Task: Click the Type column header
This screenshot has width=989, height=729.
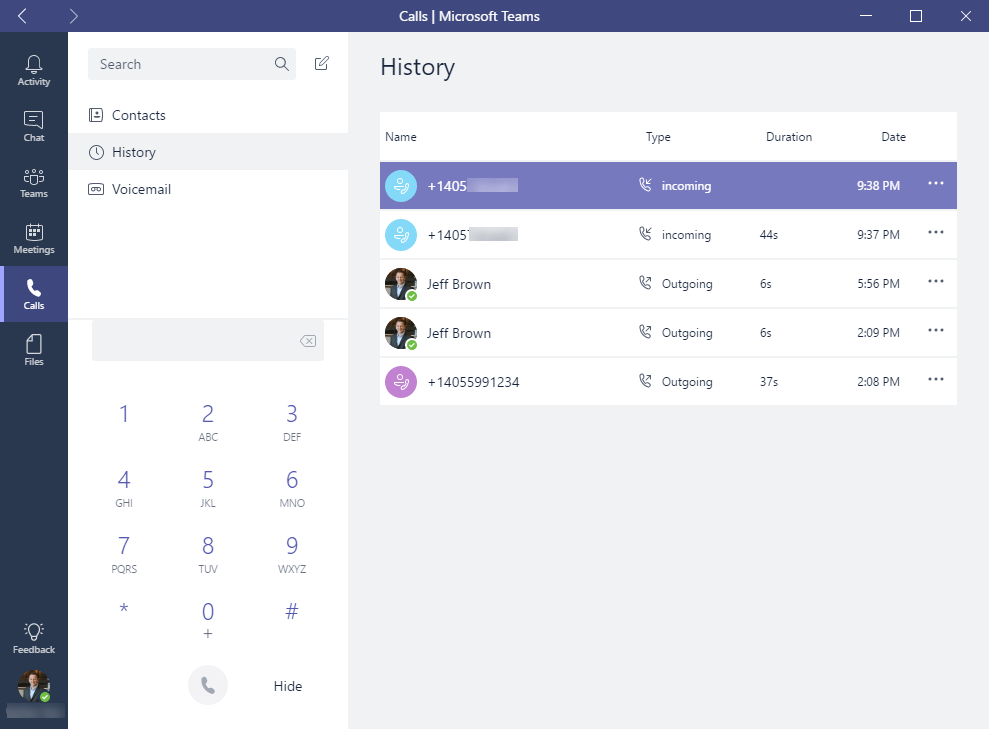Action: point(658,137)
